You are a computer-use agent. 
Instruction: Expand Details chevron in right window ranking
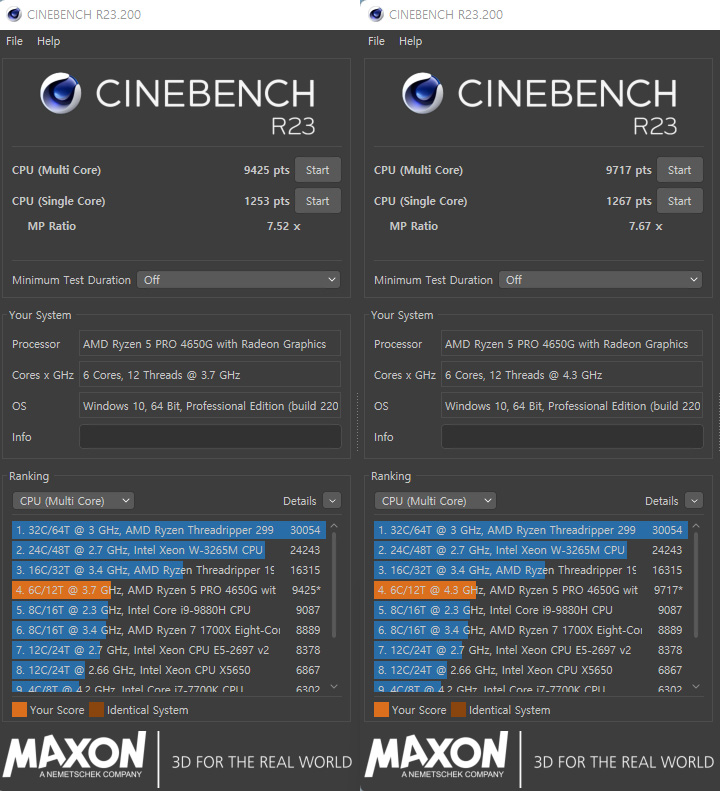(694, 501)
